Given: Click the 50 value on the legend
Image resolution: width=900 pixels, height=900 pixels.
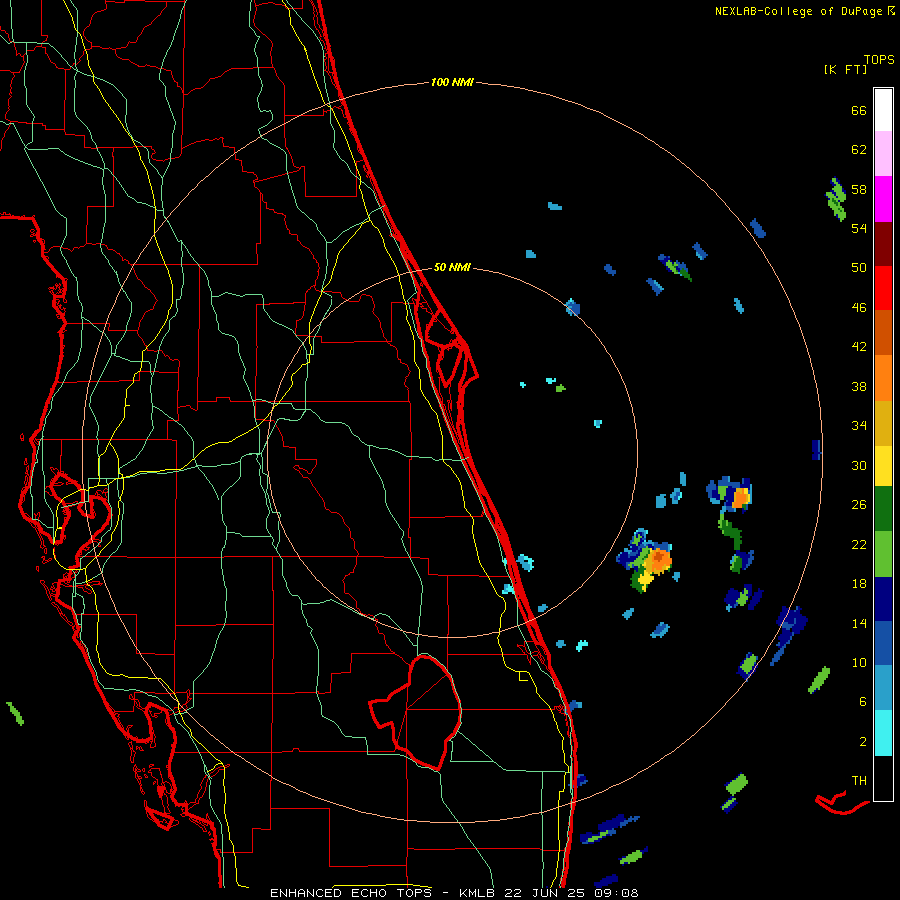Looking at the screenshot, I should tap(859, 268).
